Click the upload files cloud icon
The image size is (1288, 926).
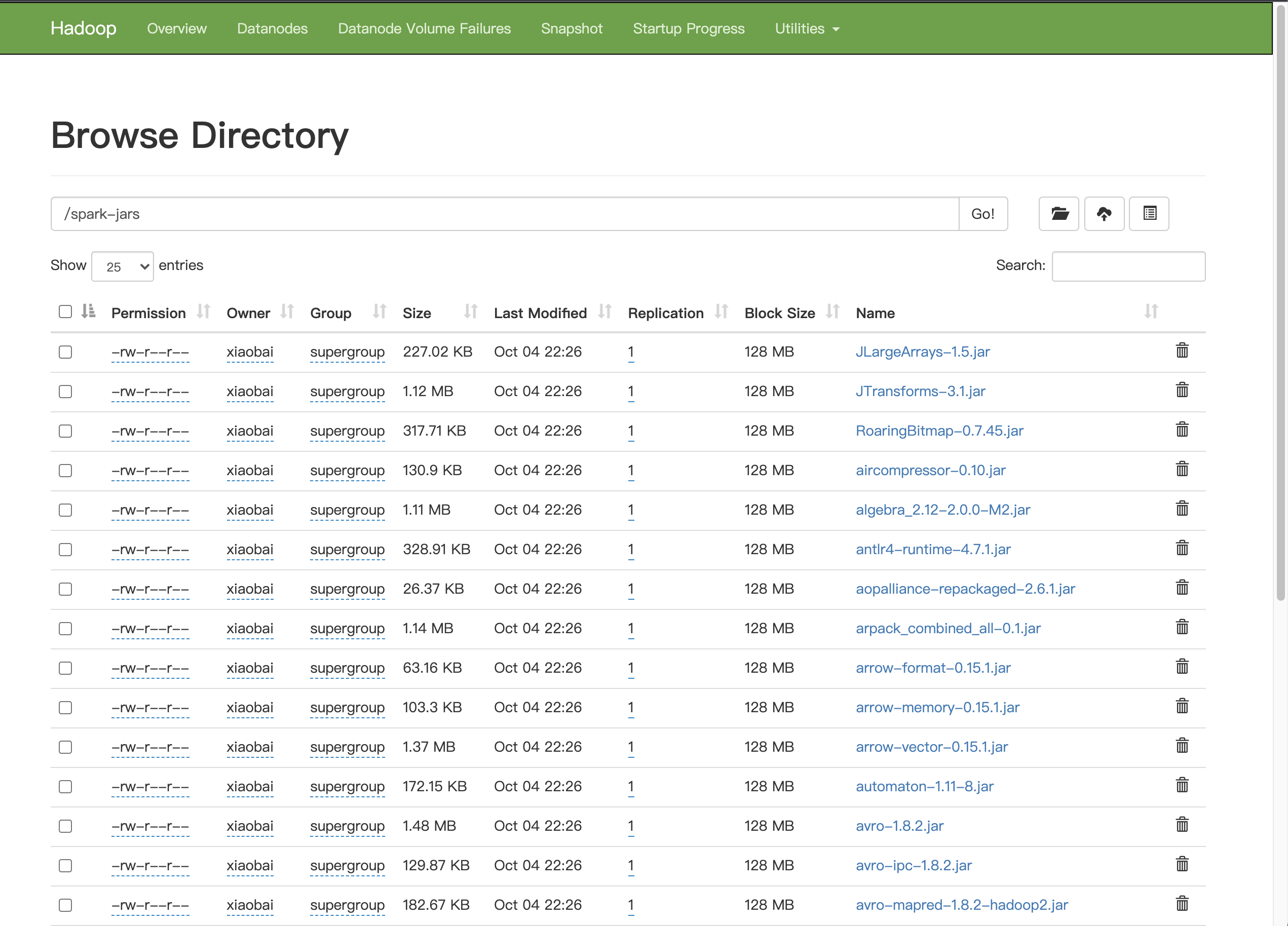[x=1104, y=214]
